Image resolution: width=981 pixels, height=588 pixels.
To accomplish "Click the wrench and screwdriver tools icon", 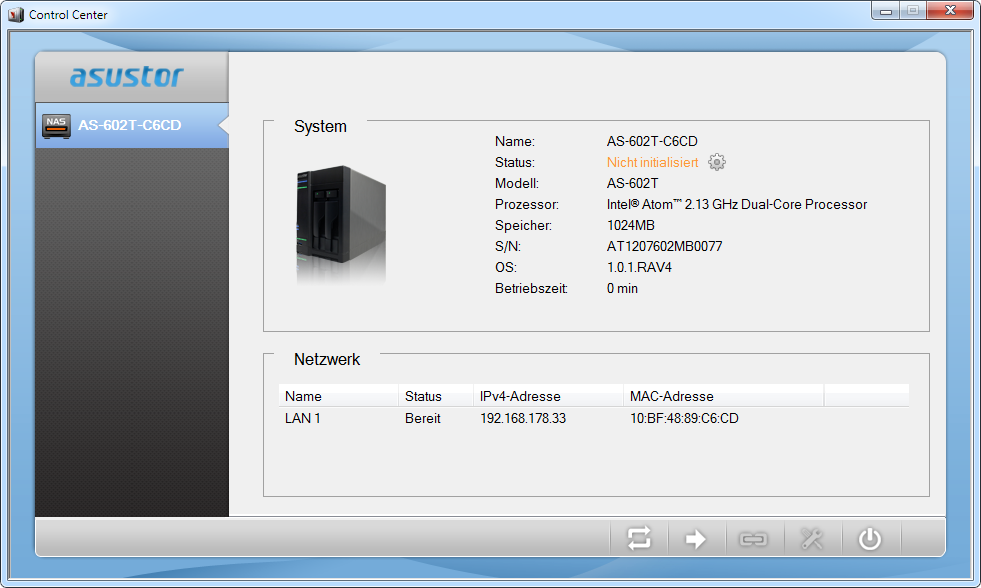I will coord(812,539).
